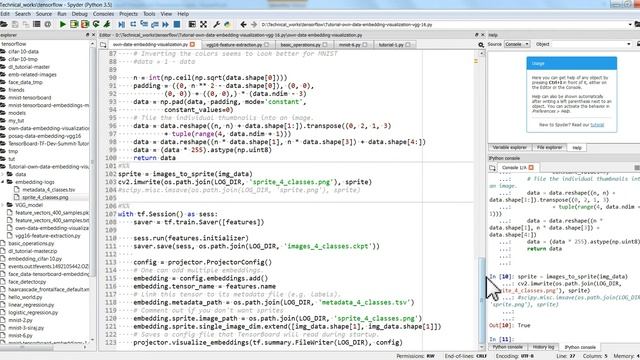Go forward to the next cursor position

254,24
